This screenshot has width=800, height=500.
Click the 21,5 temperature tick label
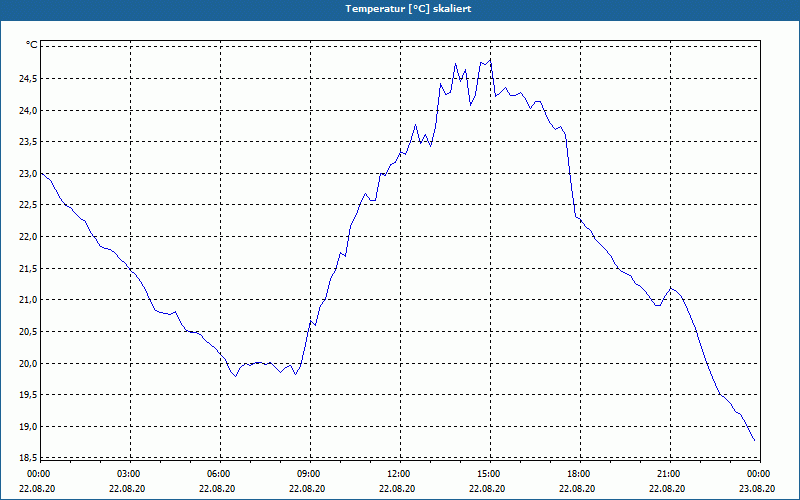[x=29, y=268]
